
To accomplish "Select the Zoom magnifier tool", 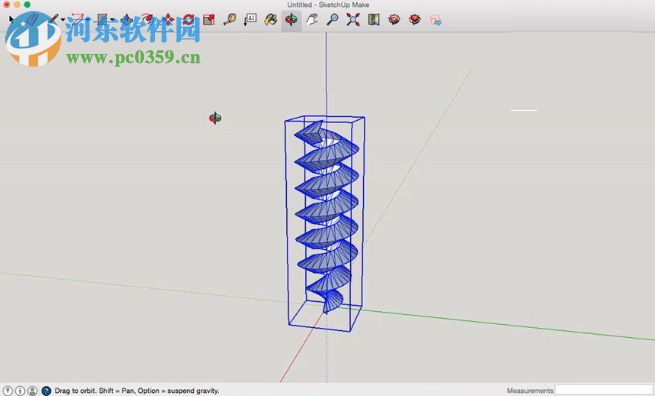I will pyautogui.click(x=332, y=19).
